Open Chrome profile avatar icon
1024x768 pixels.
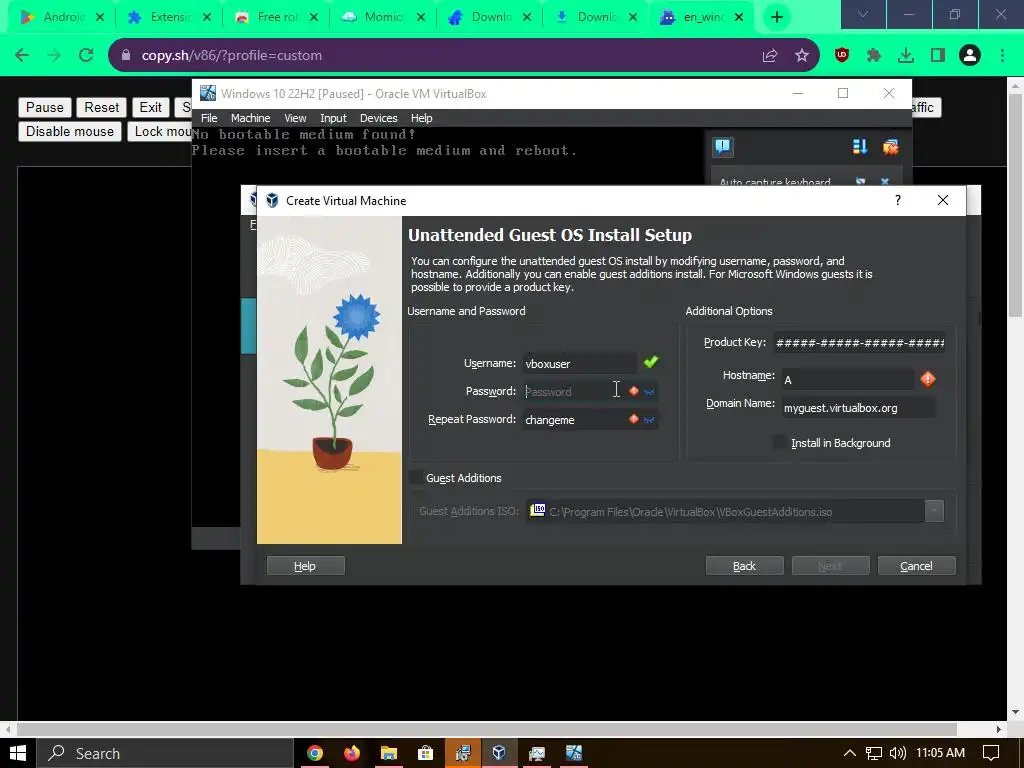[x=970, y=55]
